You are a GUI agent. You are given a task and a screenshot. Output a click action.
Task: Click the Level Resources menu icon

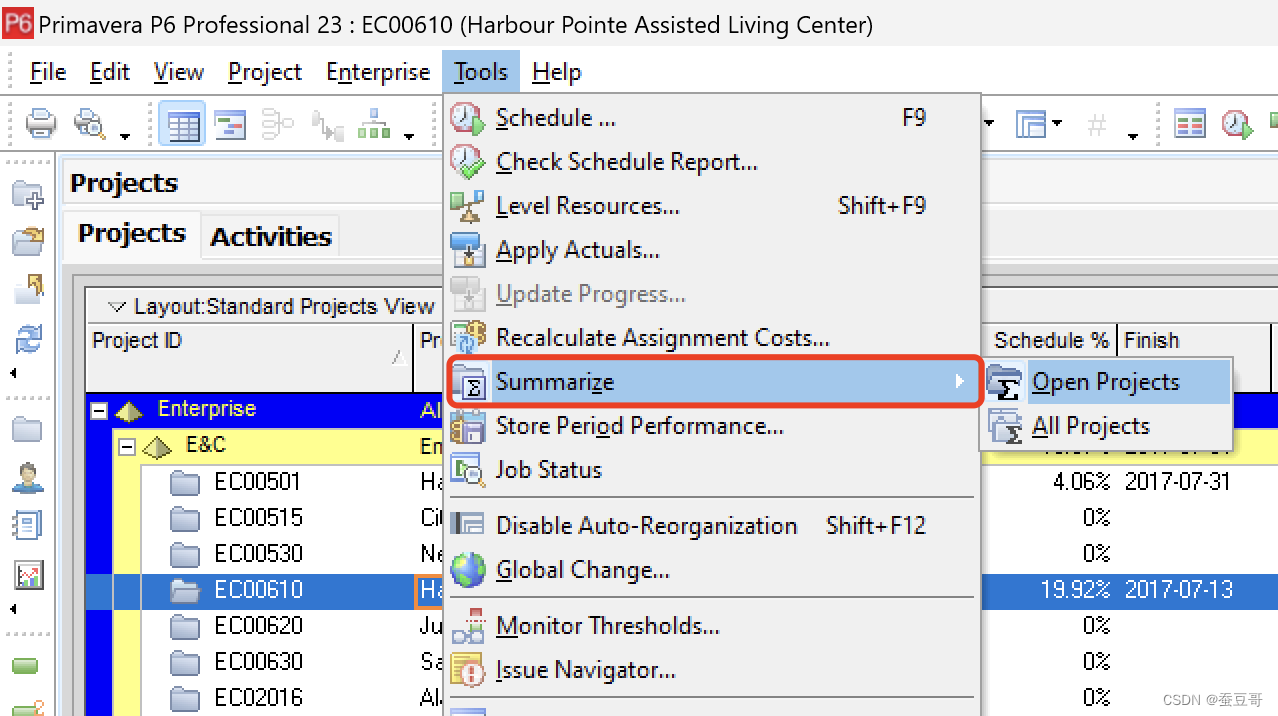[x=467, y=206]
